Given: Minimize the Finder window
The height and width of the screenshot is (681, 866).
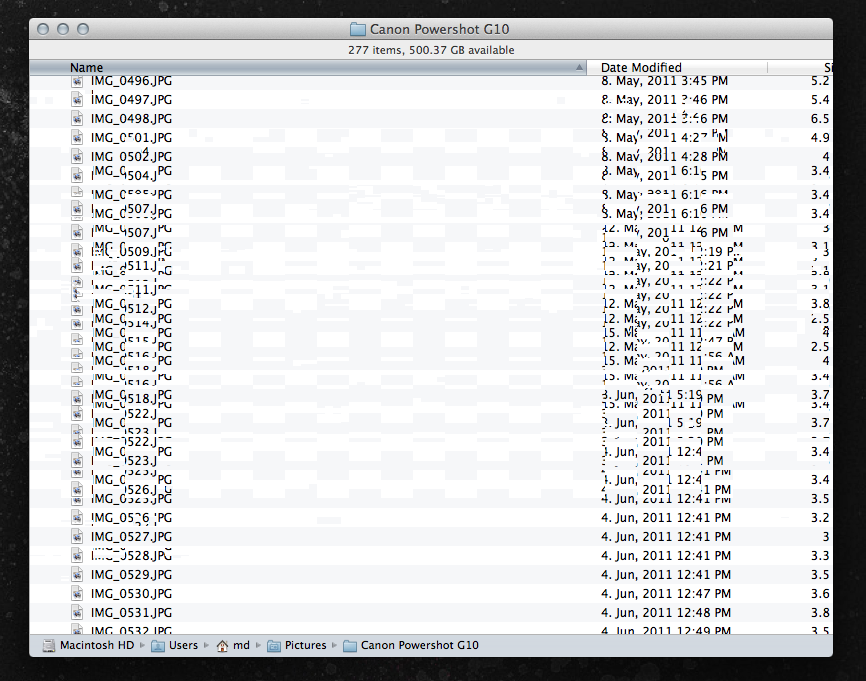Looking at the screenshot, I should [63, 29].
